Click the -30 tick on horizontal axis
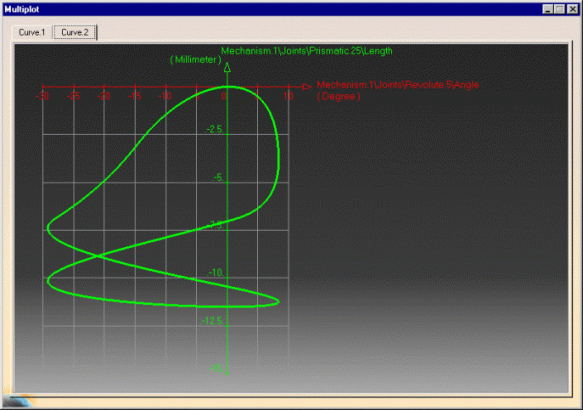The width and height of the screenshot is (583, 410). pos(42,96)
